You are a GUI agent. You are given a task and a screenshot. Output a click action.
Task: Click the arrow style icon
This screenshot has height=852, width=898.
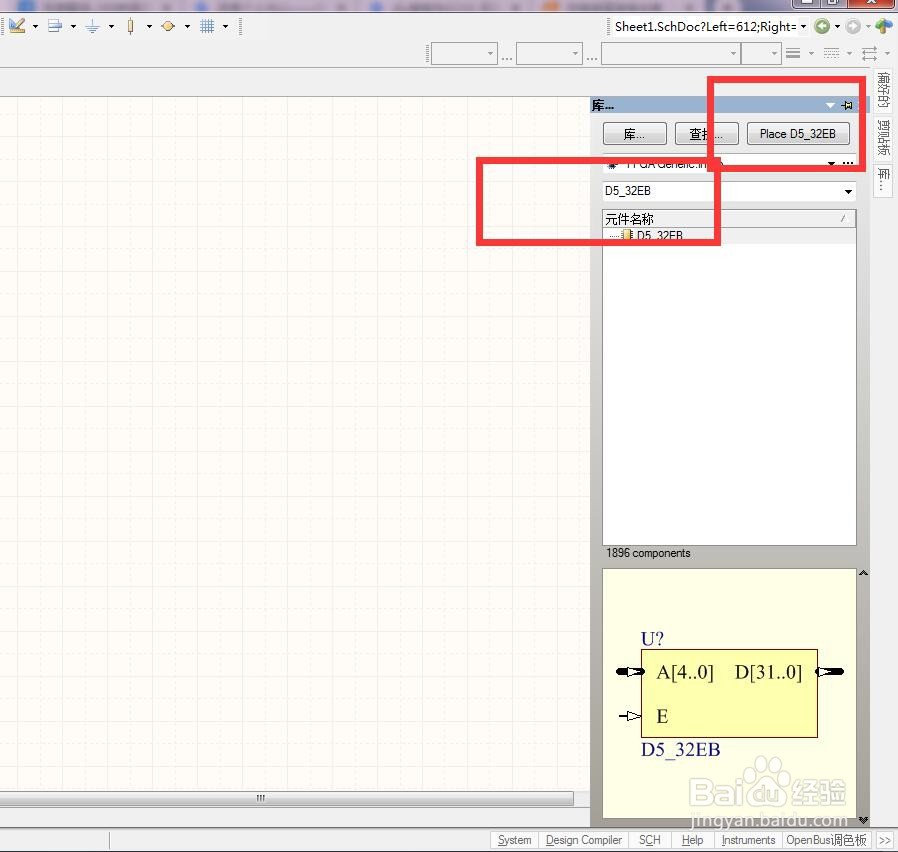tap(869, 54)
